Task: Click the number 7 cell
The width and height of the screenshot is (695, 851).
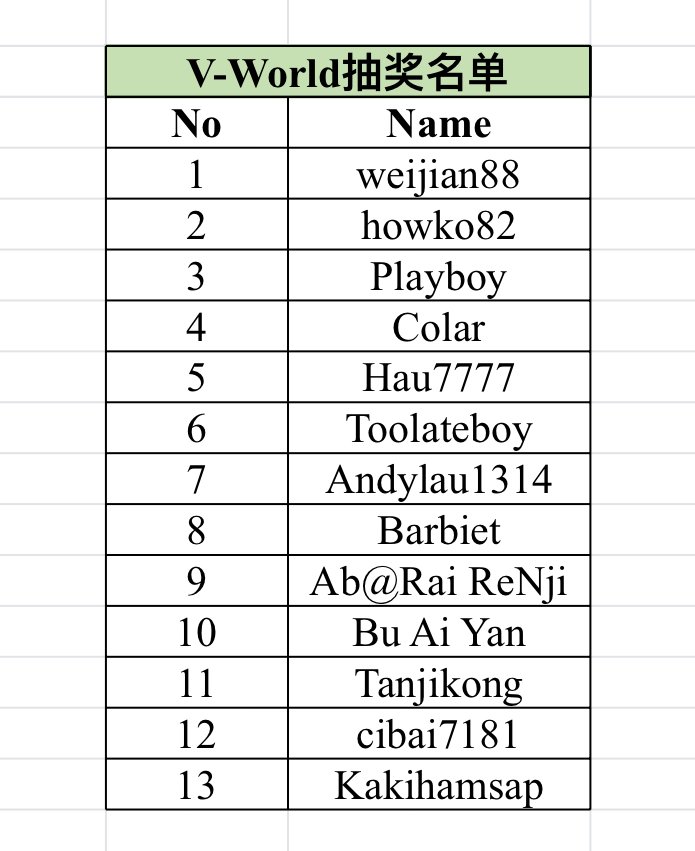Action: click(x=196, y=480)
